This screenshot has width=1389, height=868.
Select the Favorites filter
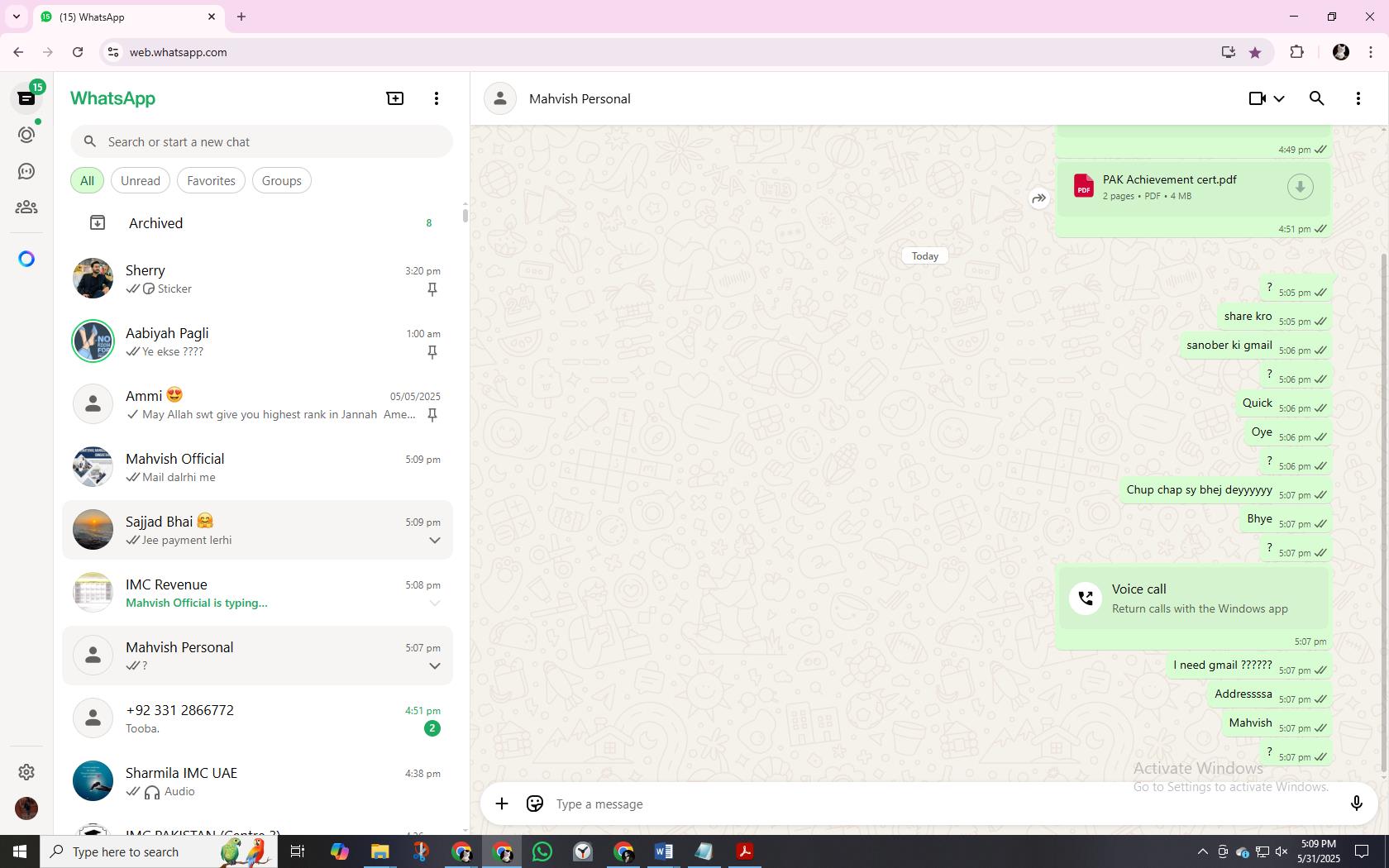click(x=211, y=180)
